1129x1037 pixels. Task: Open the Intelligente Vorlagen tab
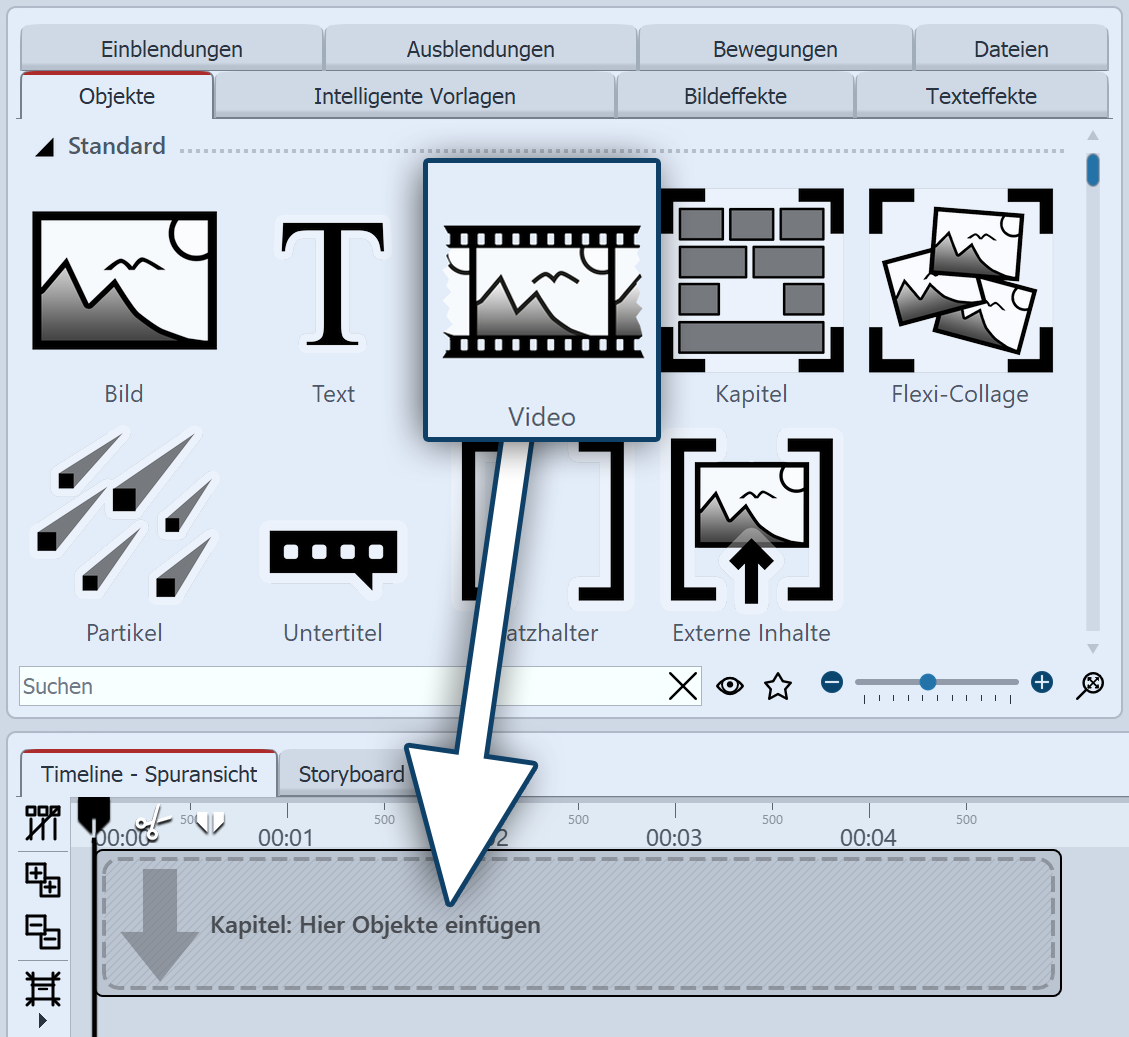point(414,96)
